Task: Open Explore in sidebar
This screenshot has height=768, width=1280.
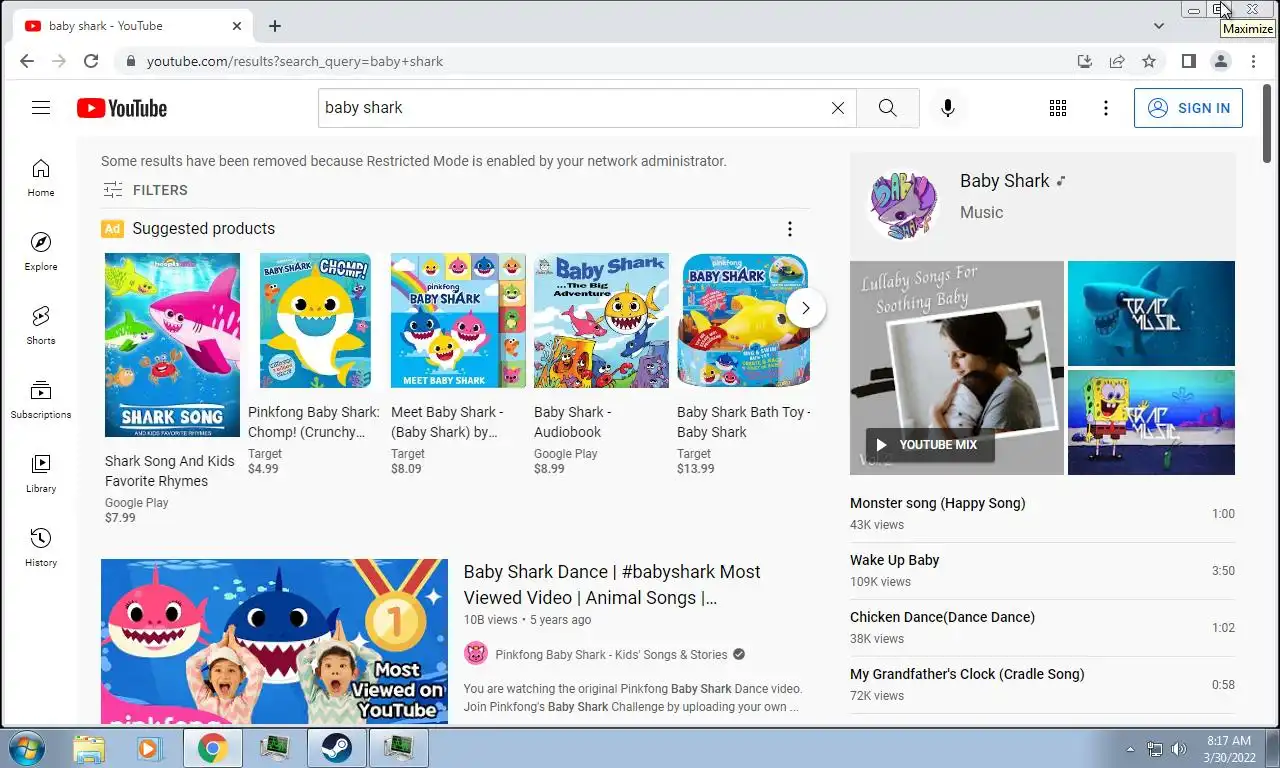Action: (x=41, y=252)
